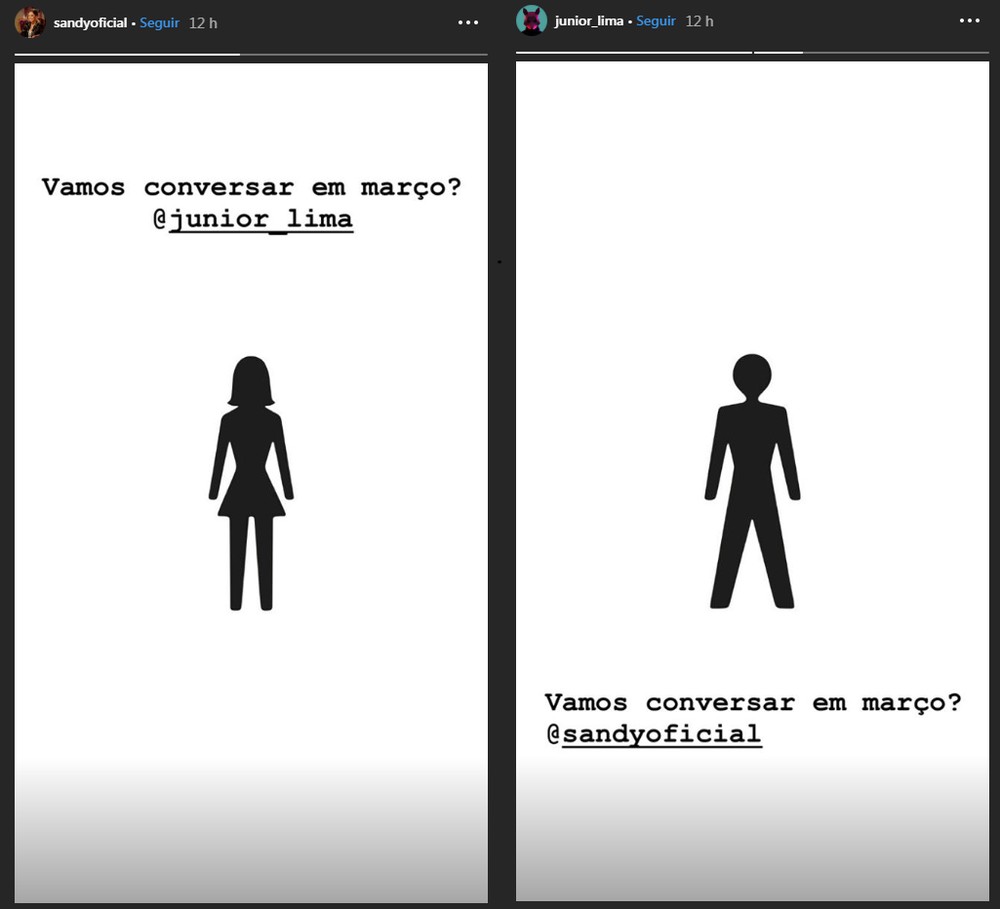
Task: Click the 12 h timestamp on sandyoficial's story
Action: click(203, 22)
